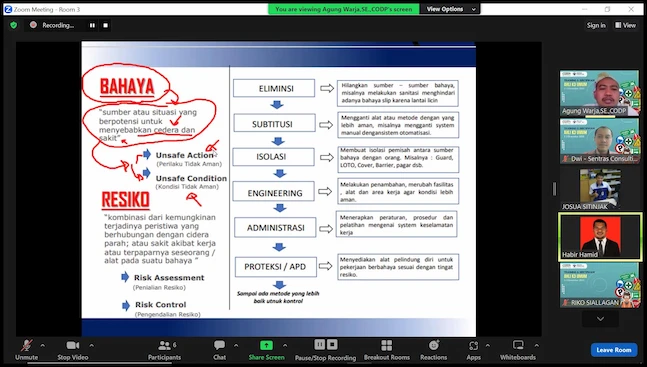Select Agung Warja's video thumbnail
This screenshot has height=367, width=647.
[600, 93]
